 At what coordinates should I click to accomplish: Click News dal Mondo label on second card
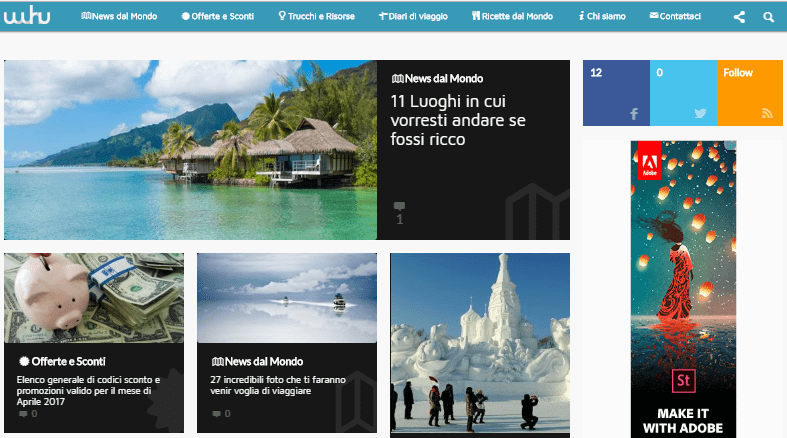coord(257,361)
